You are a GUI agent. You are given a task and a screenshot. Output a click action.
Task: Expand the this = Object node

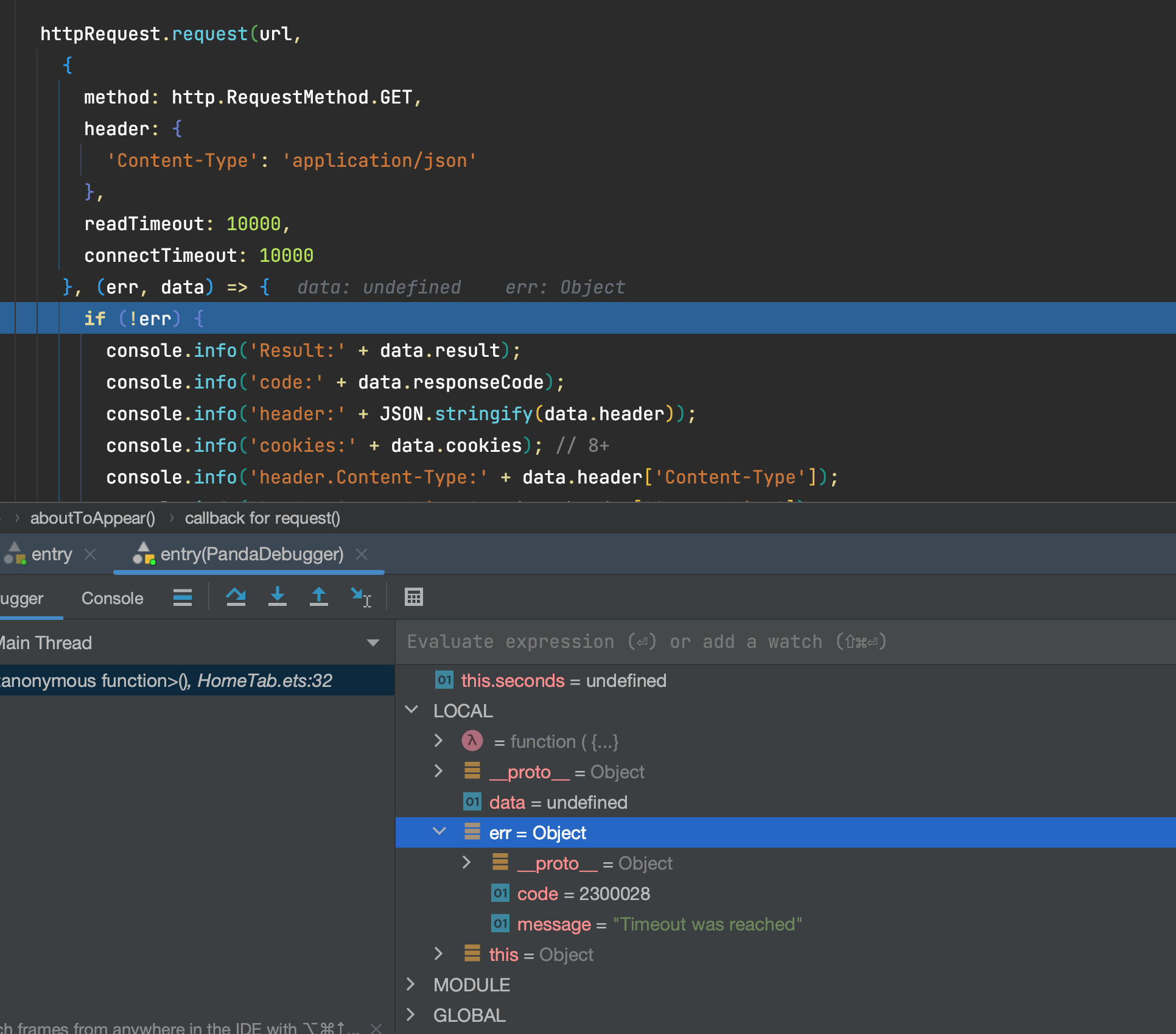tap(439, 954)
